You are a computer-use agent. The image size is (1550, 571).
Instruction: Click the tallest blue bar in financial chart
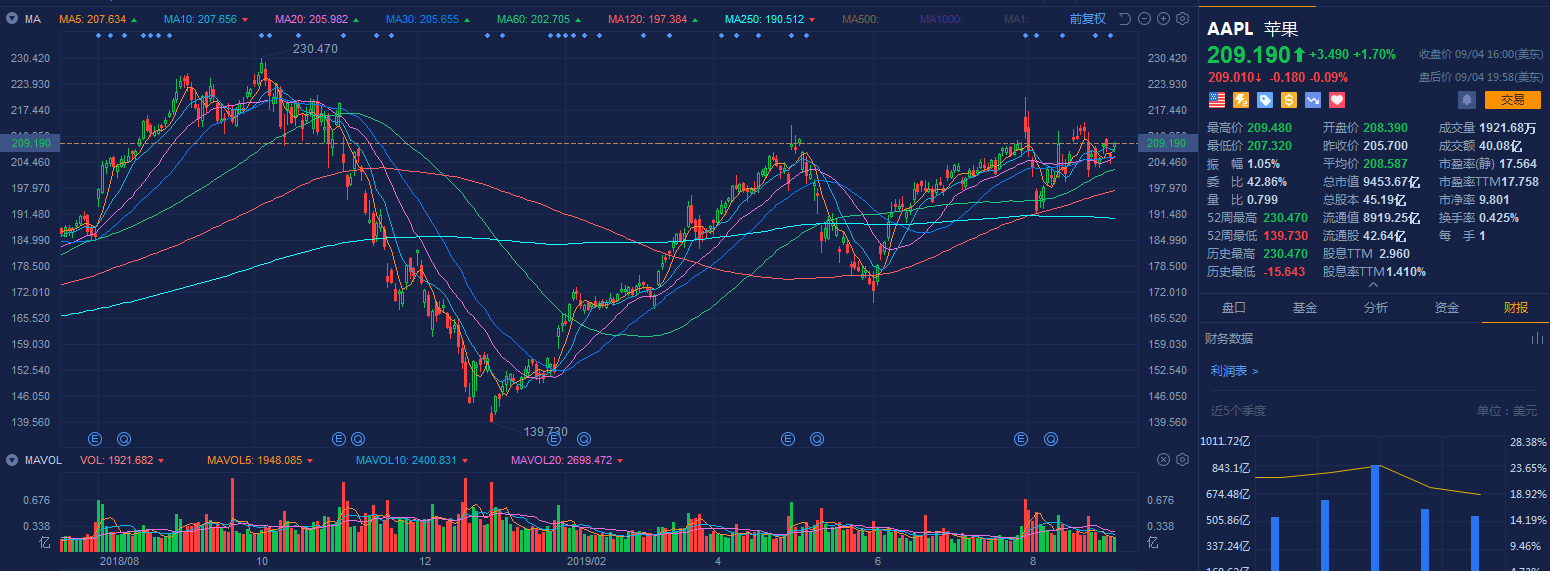coord(1375,518)
